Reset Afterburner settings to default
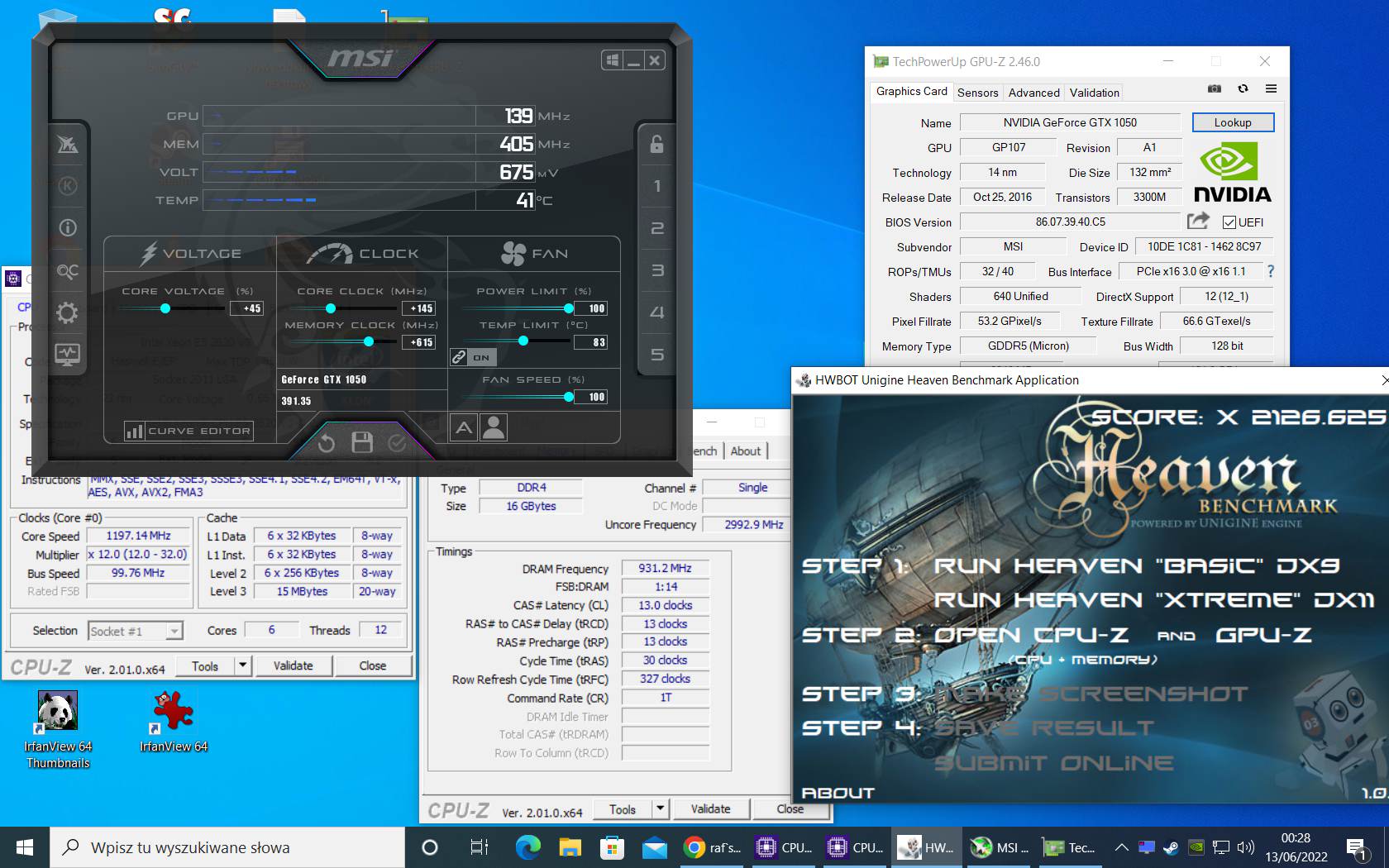 [327, 443]
